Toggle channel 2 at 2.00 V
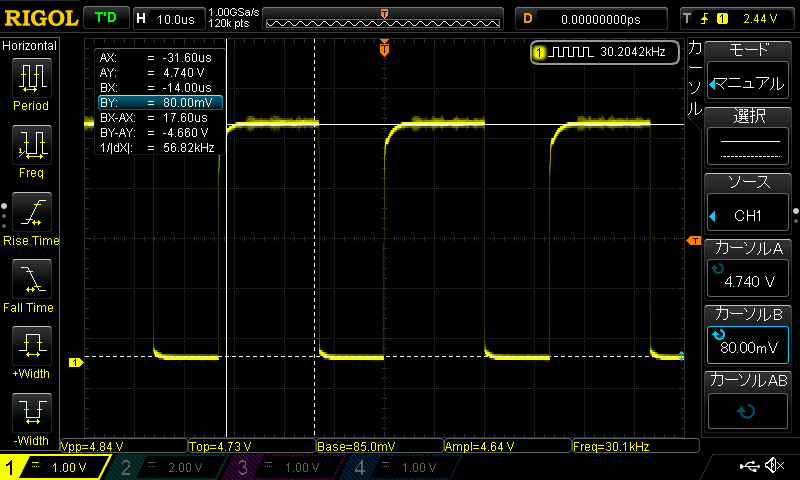 (x=166, y=467)
